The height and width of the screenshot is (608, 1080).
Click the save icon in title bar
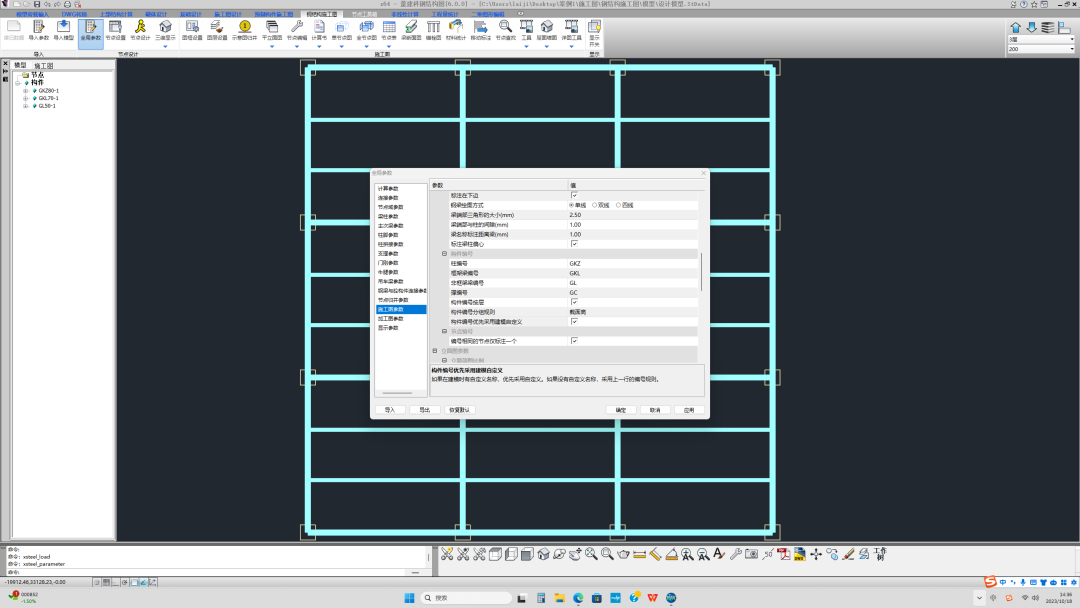click(37, 4)
